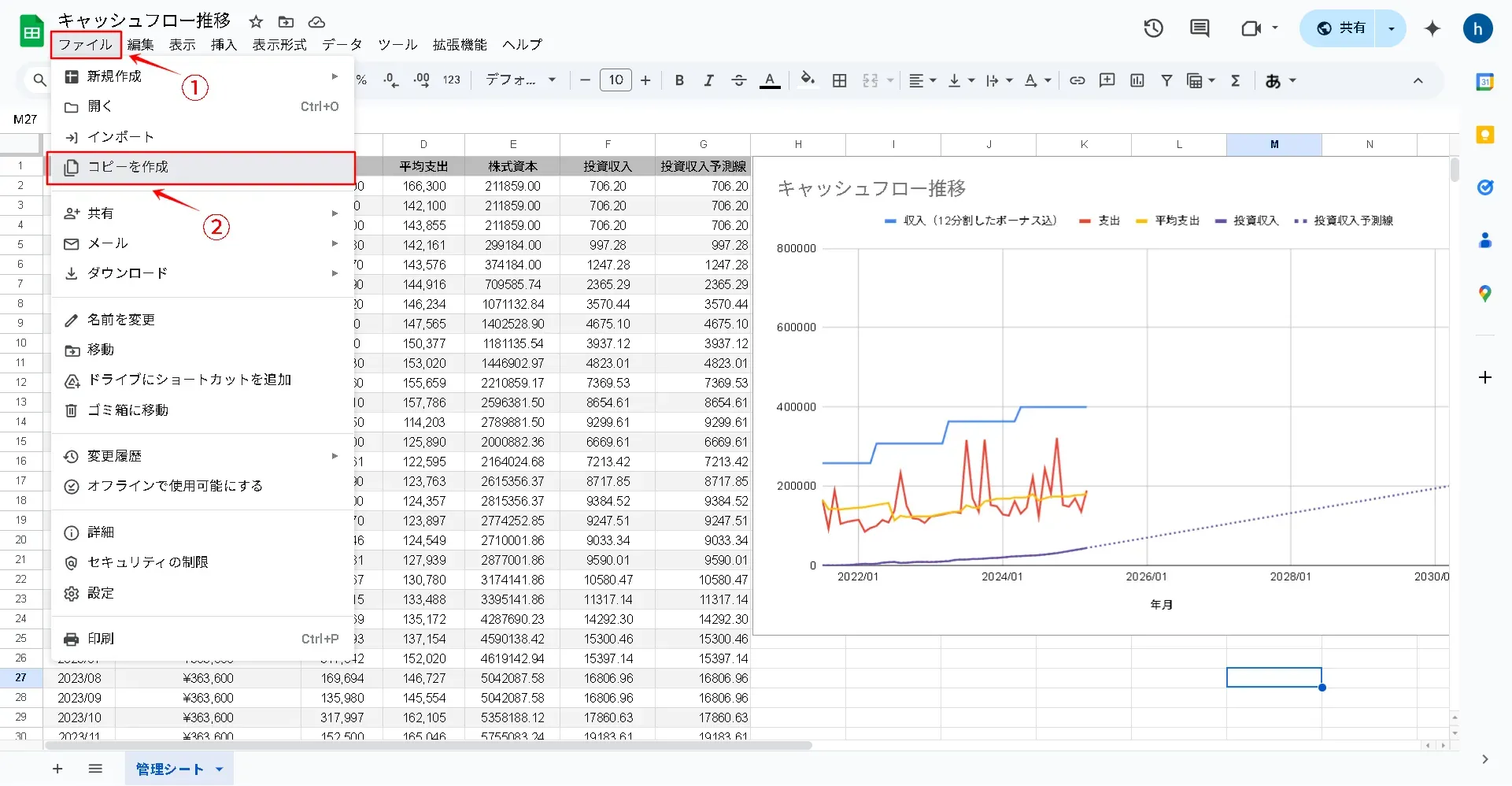The image size is (1512, 786).
Task: Open the 拡張機能 menu
Action: coord(460,45)
